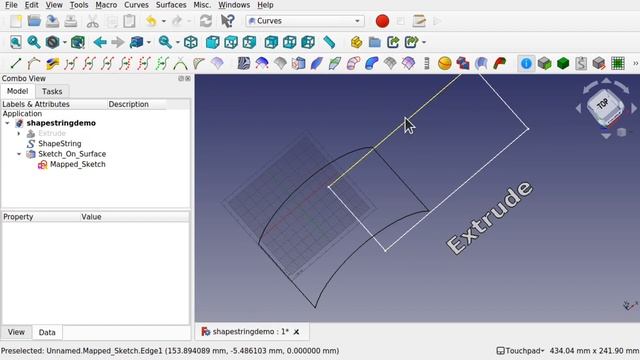
Task: Click the Pipeshell pink tube icon
Action: click(x=353, y=63)
